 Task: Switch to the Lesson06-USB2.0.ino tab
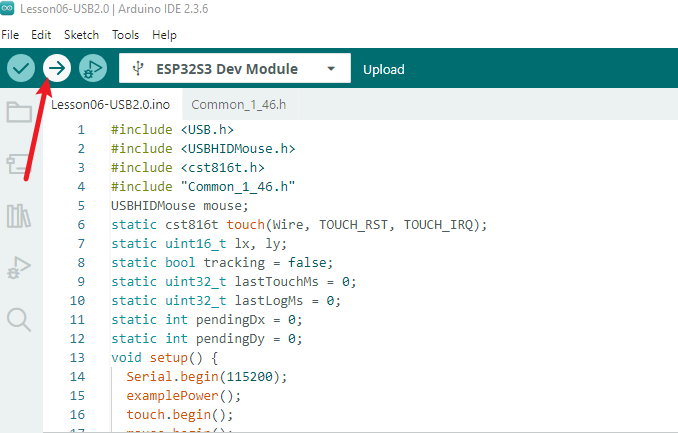(111, 105)
